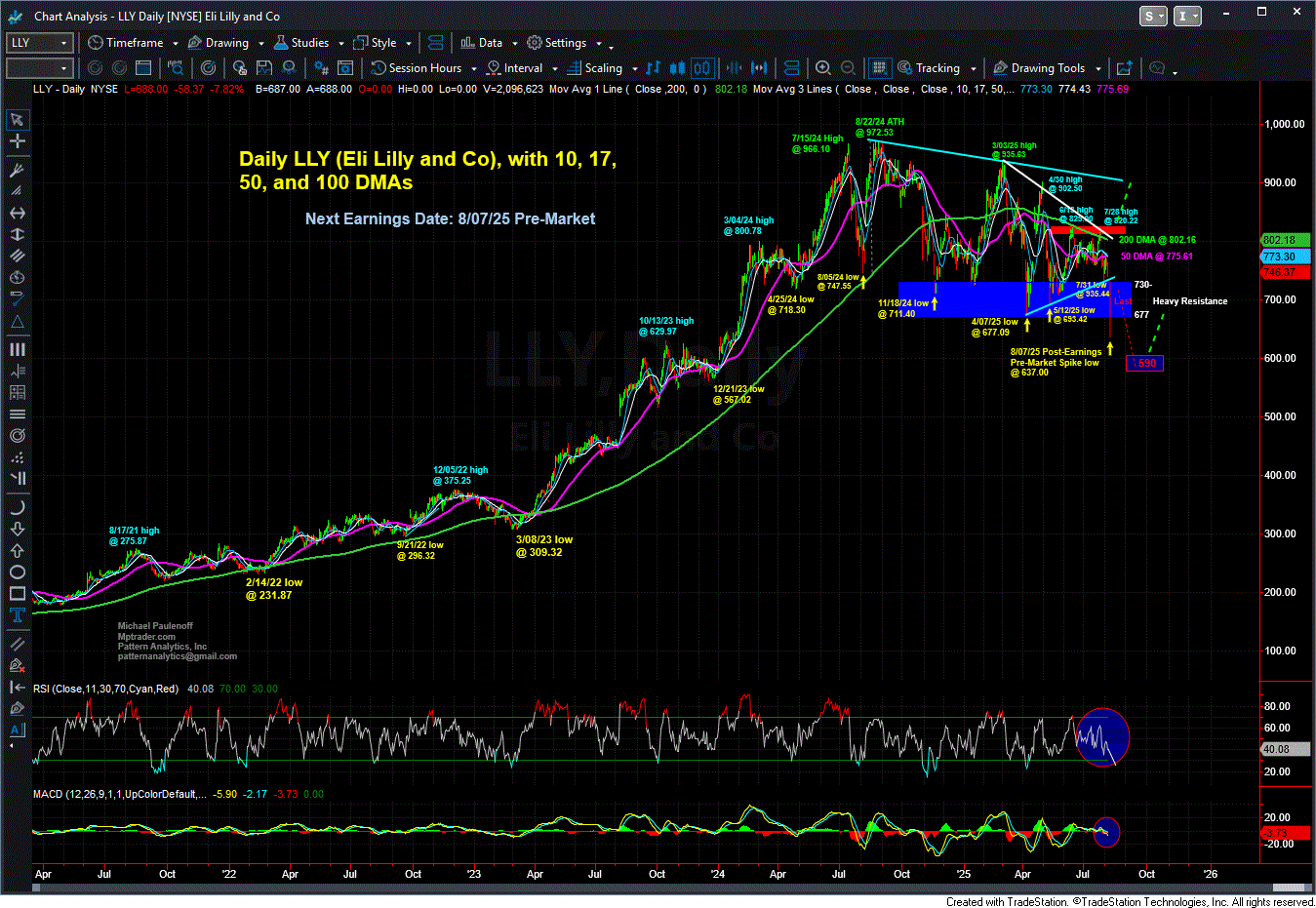Click the data window search icon
Image resolution: width=1316 pixels, height=908 pixels.
(x=176, y=68)
